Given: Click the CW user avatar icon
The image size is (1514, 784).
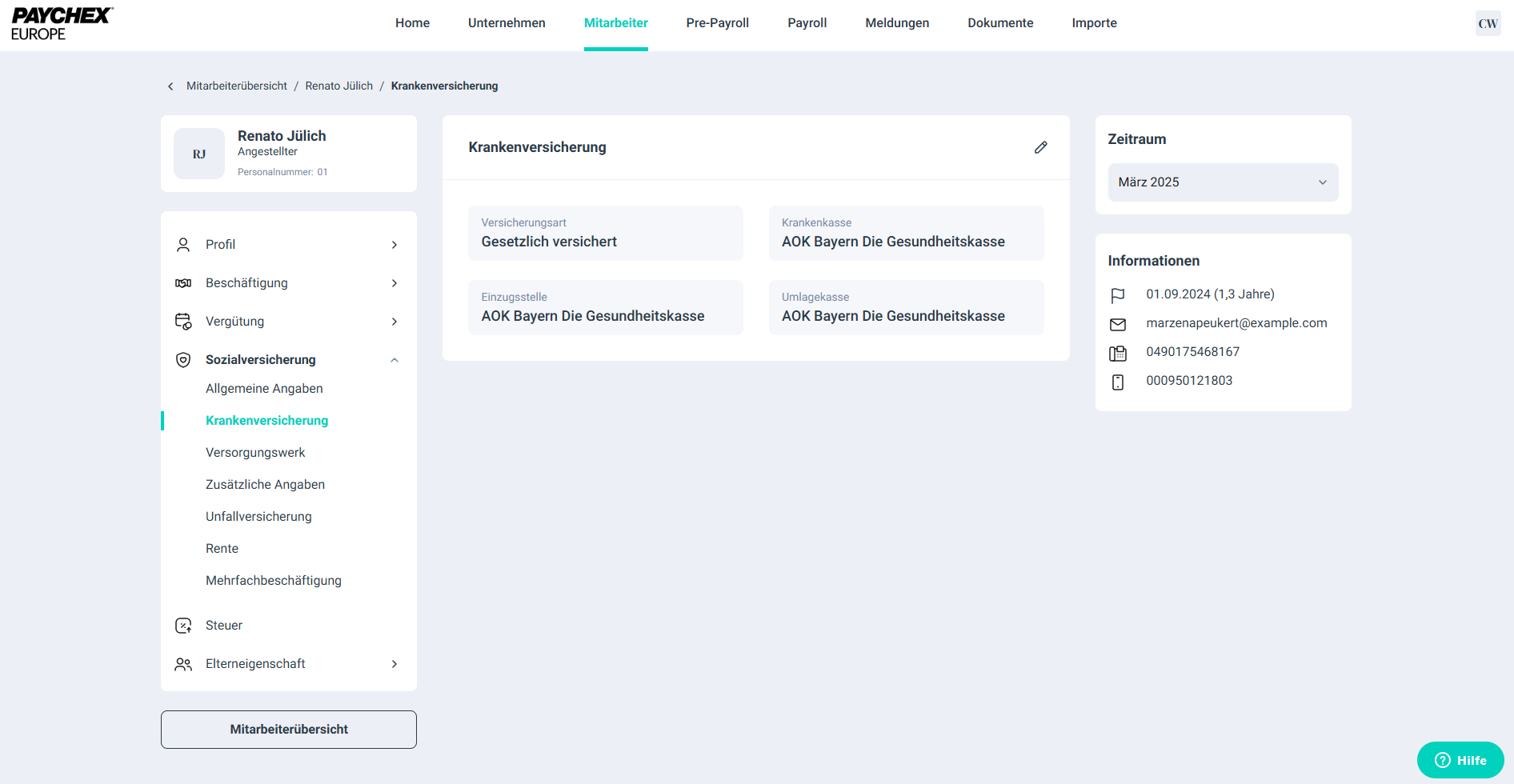Looking at the screenshot, I should click(x=1488, y=23).
